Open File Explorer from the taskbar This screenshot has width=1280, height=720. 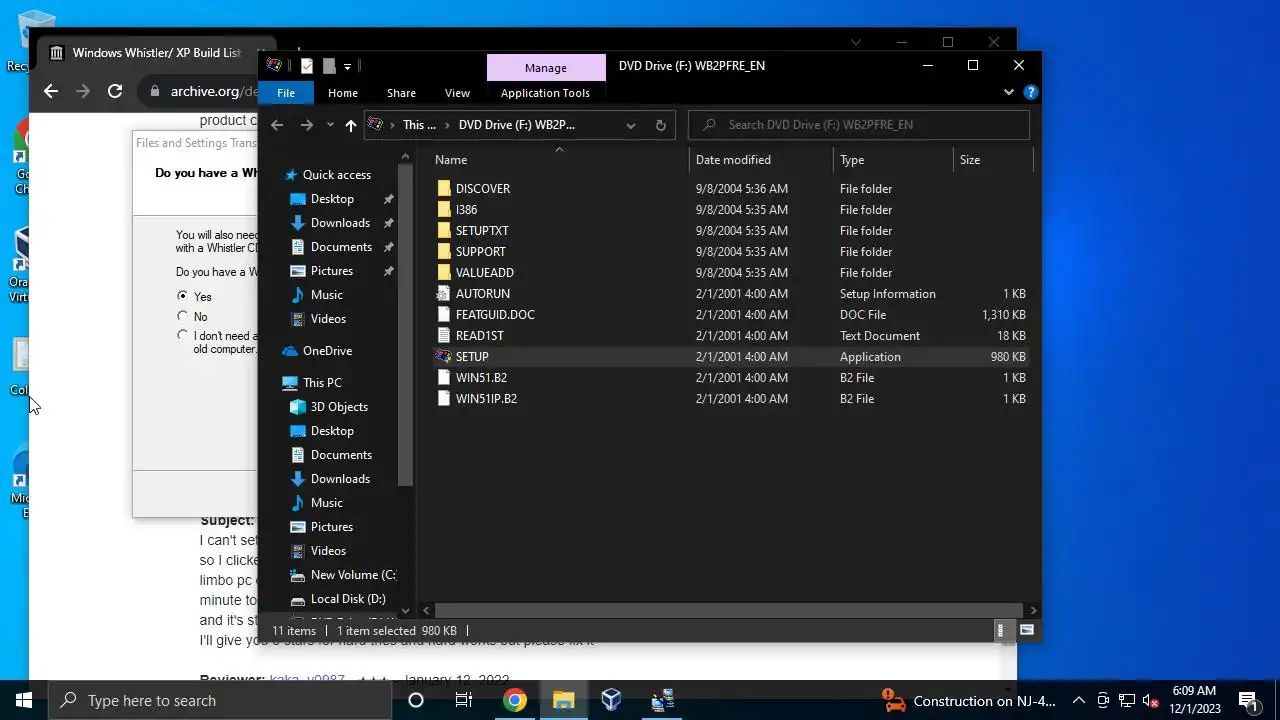564,700
